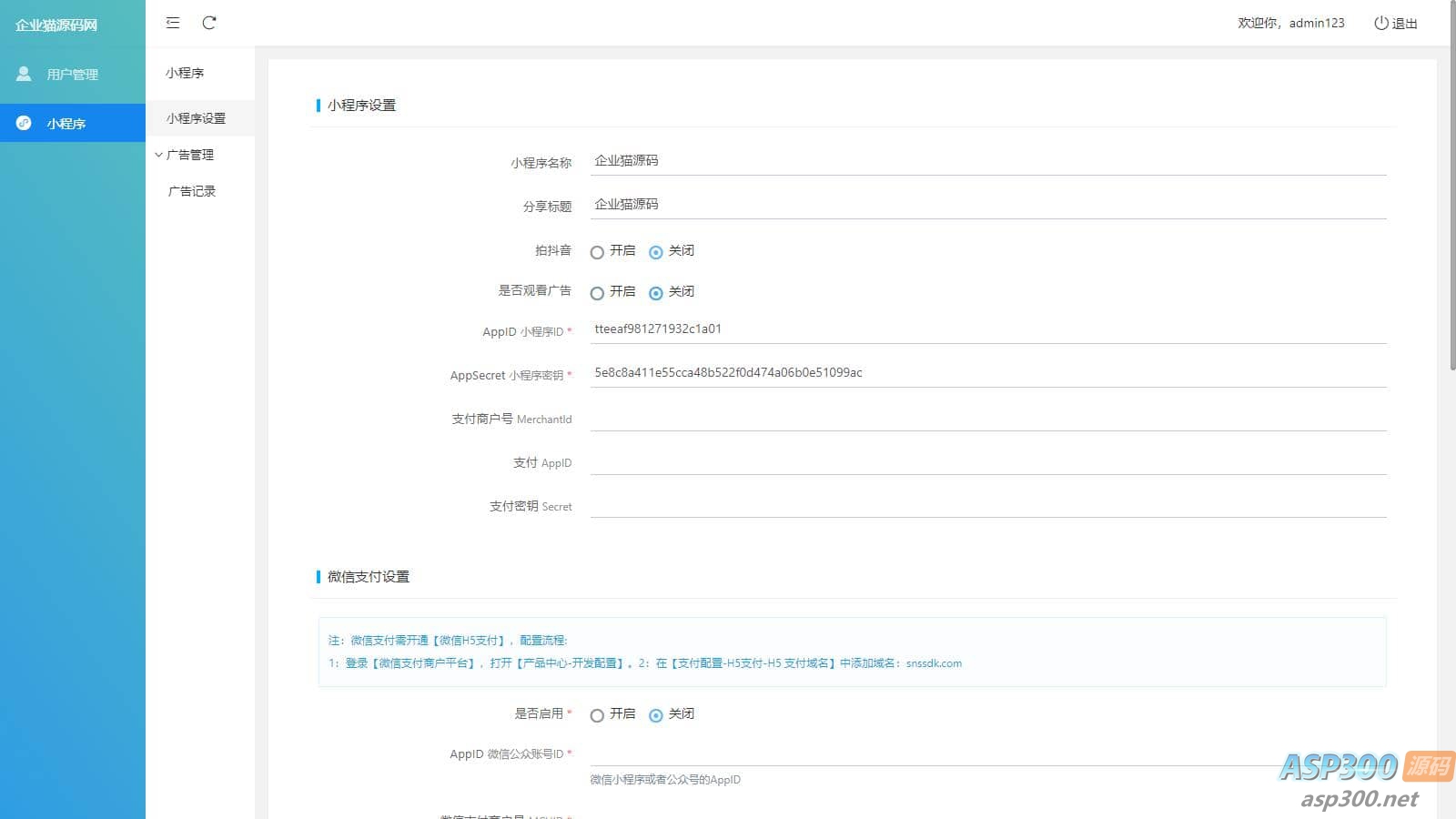This screenshot has height=819, width=1456.
Task: Collapse the sidebar with the menu-fold icon
Action: 173,23
